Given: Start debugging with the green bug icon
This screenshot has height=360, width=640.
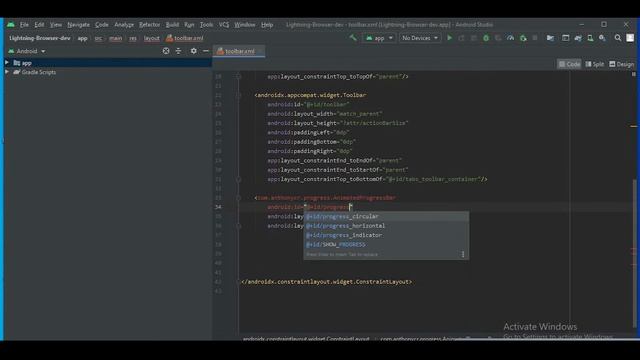Looking at the screenshot, I should click(486, 38).
